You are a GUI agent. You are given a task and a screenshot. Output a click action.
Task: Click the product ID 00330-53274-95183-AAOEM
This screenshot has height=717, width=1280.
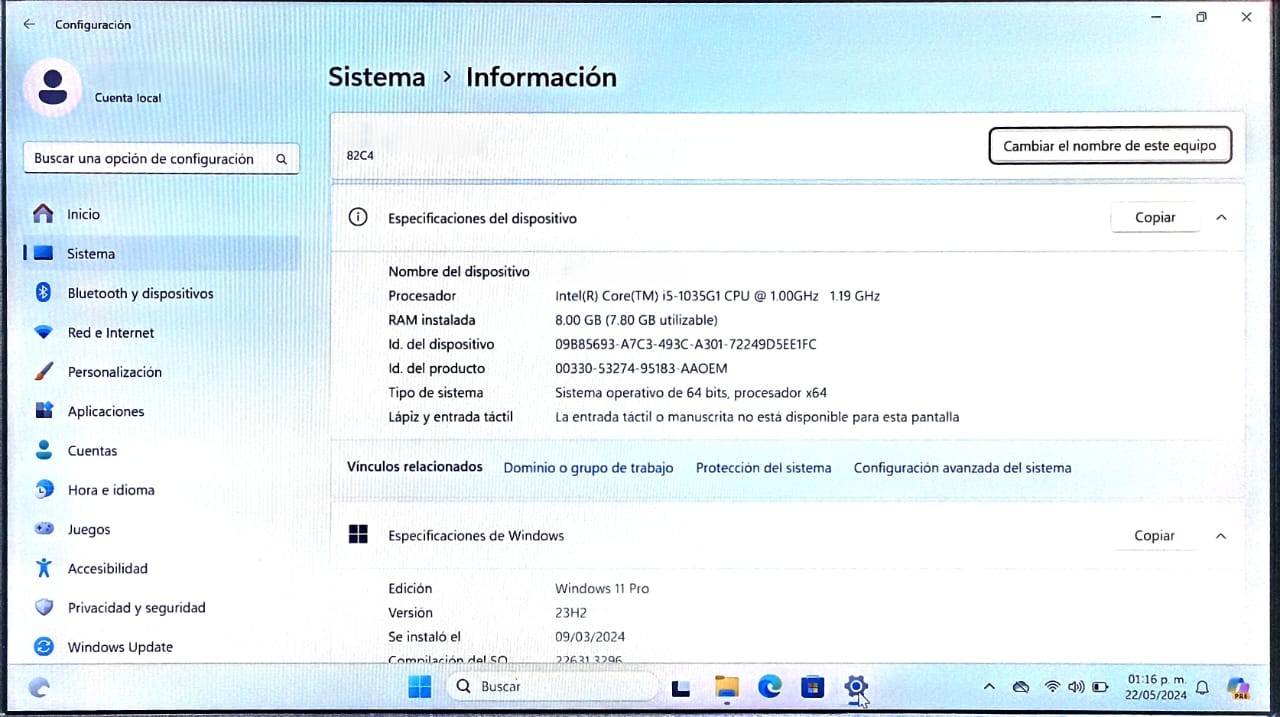pos(641,368)
